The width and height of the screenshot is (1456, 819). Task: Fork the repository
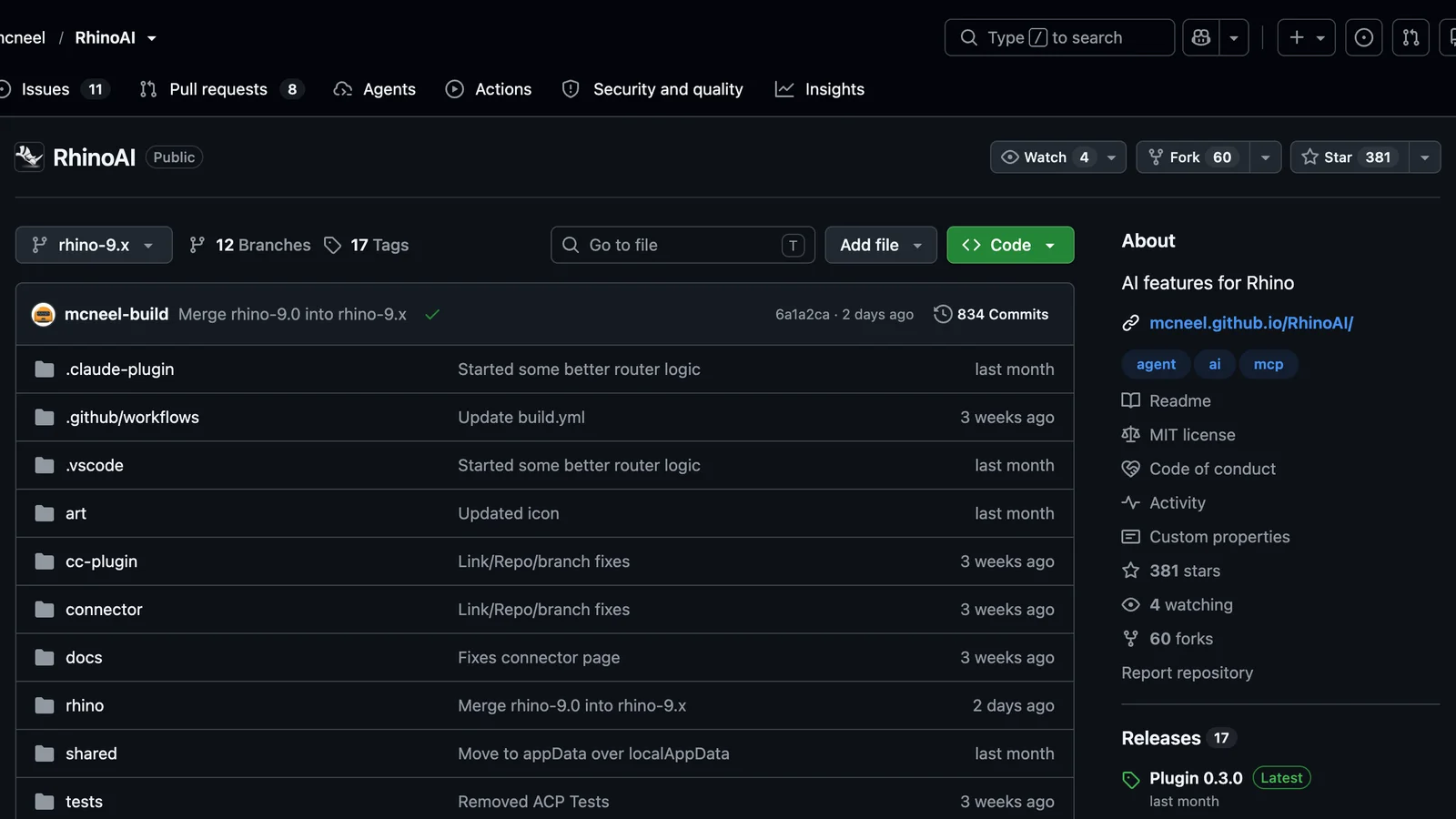tap(1192, 157)
